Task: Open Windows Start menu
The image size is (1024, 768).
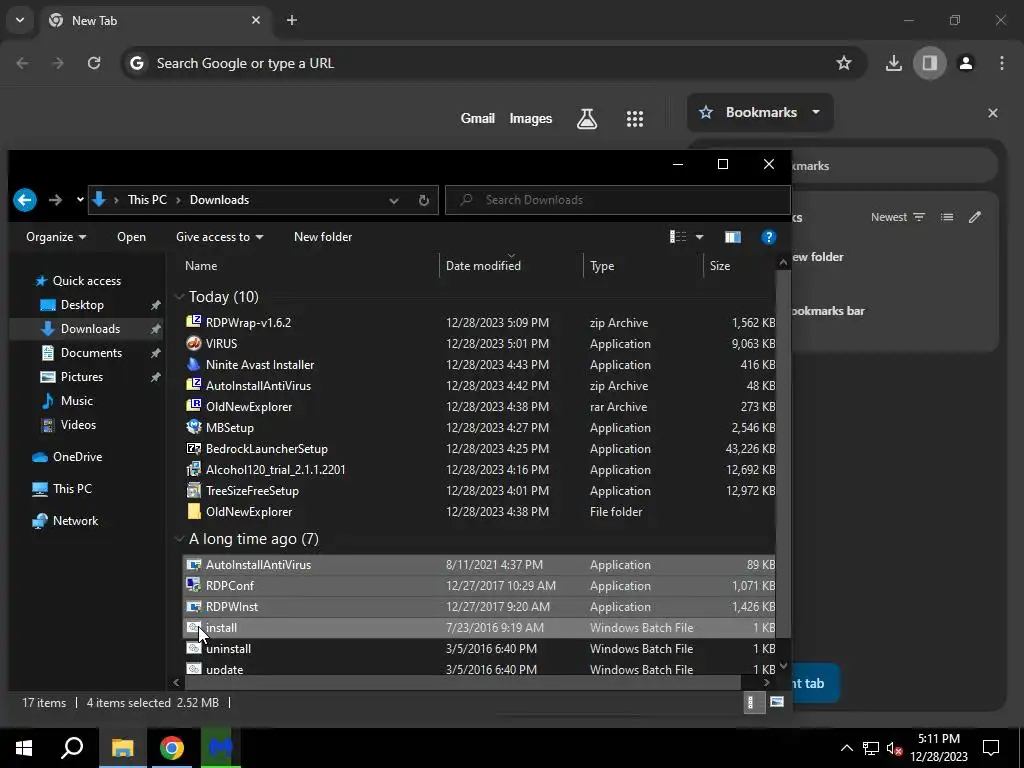Action: pyautogui.click(x=24, y=748)
